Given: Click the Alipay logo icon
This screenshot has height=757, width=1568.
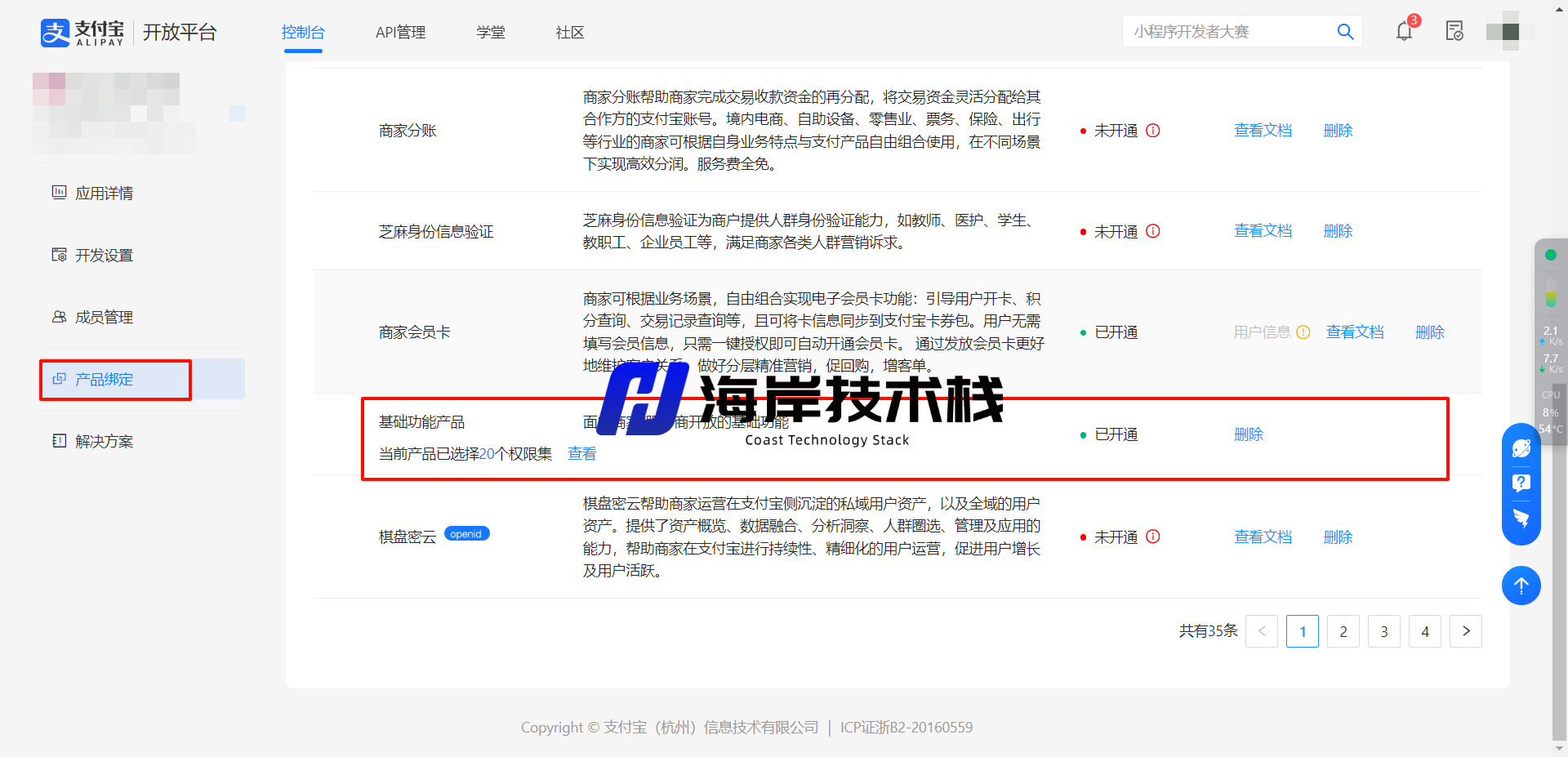Looking at the screenshot, I should point(55,33).
